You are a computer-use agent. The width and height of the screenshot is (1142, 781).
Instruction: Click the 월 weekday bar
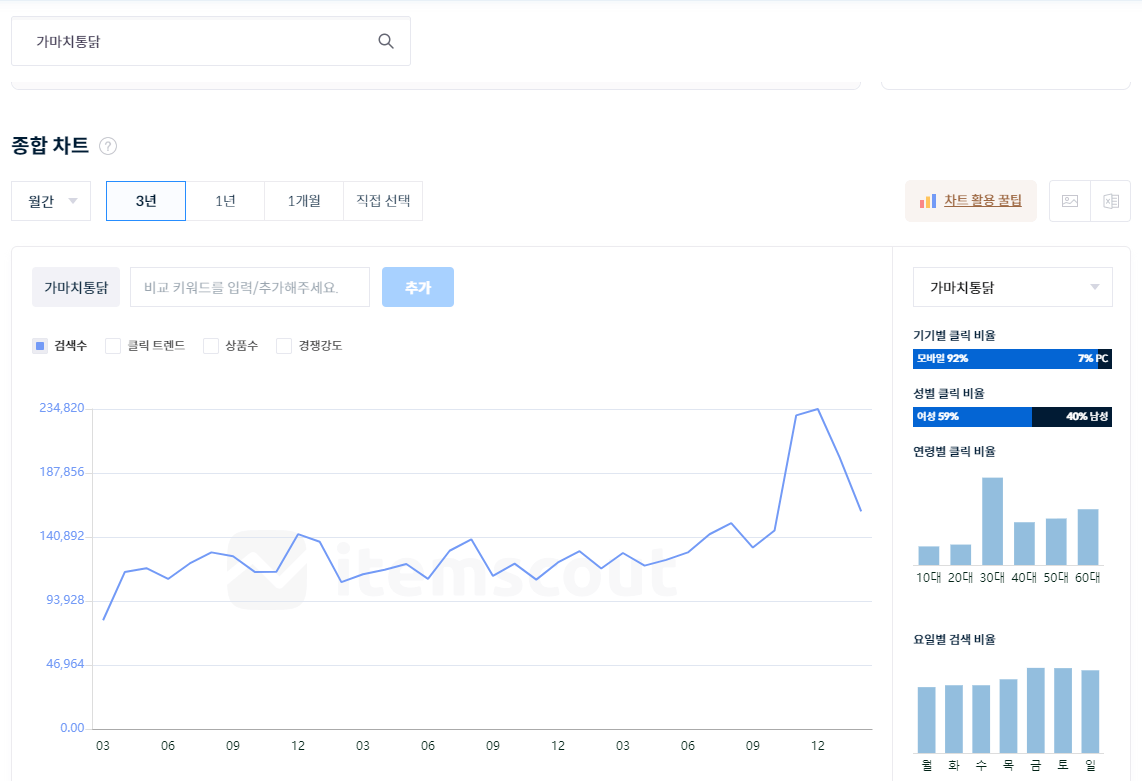click(926, 720)
